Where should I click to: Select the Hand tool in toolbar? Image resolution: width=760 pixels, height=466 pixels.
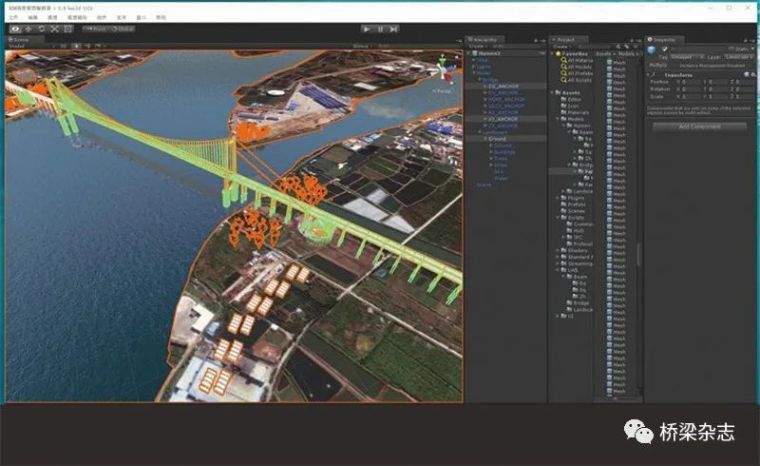point(15,29)
